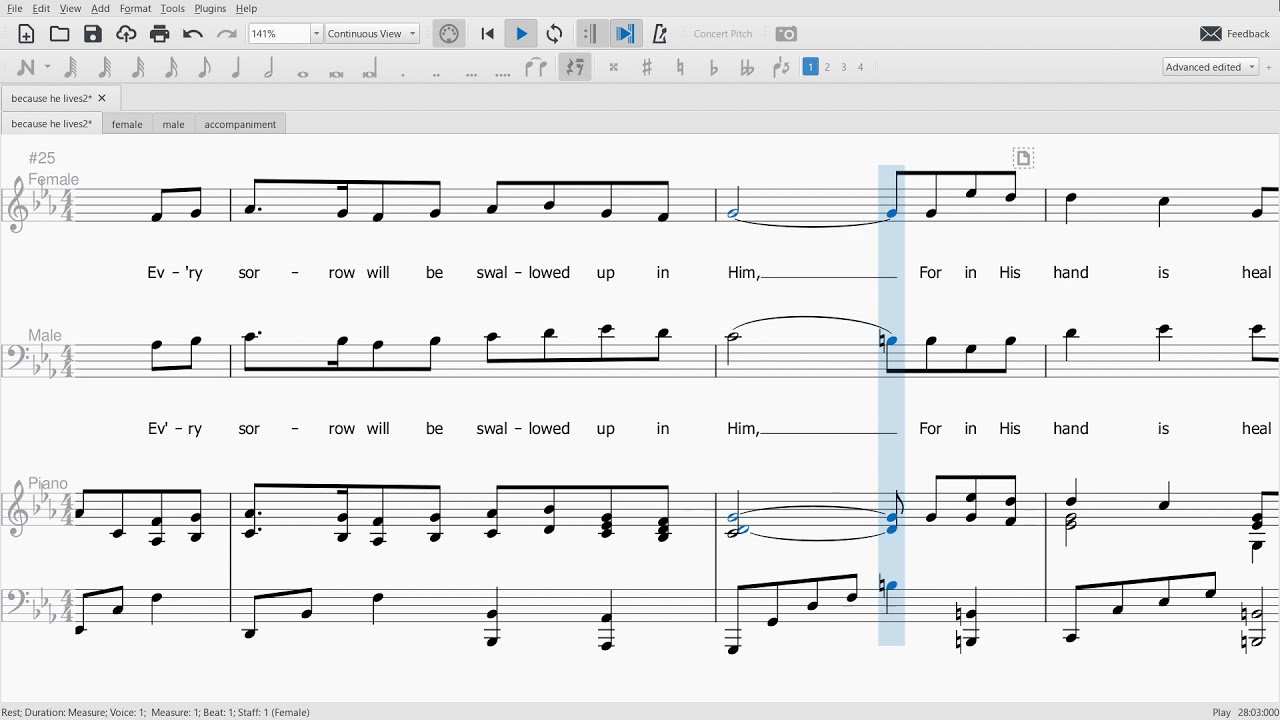The height and width of the screenshot is (720, 1280).
Task: Open the Edit menu
Action: click(x=41, y=8)
